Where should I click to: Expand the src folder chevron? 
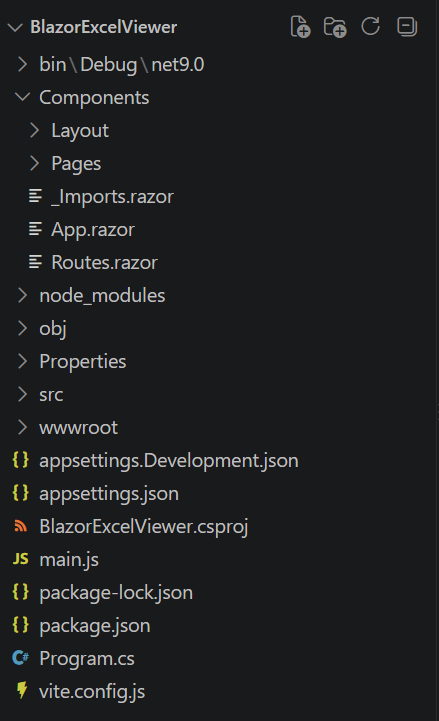(x=22, y=394)
